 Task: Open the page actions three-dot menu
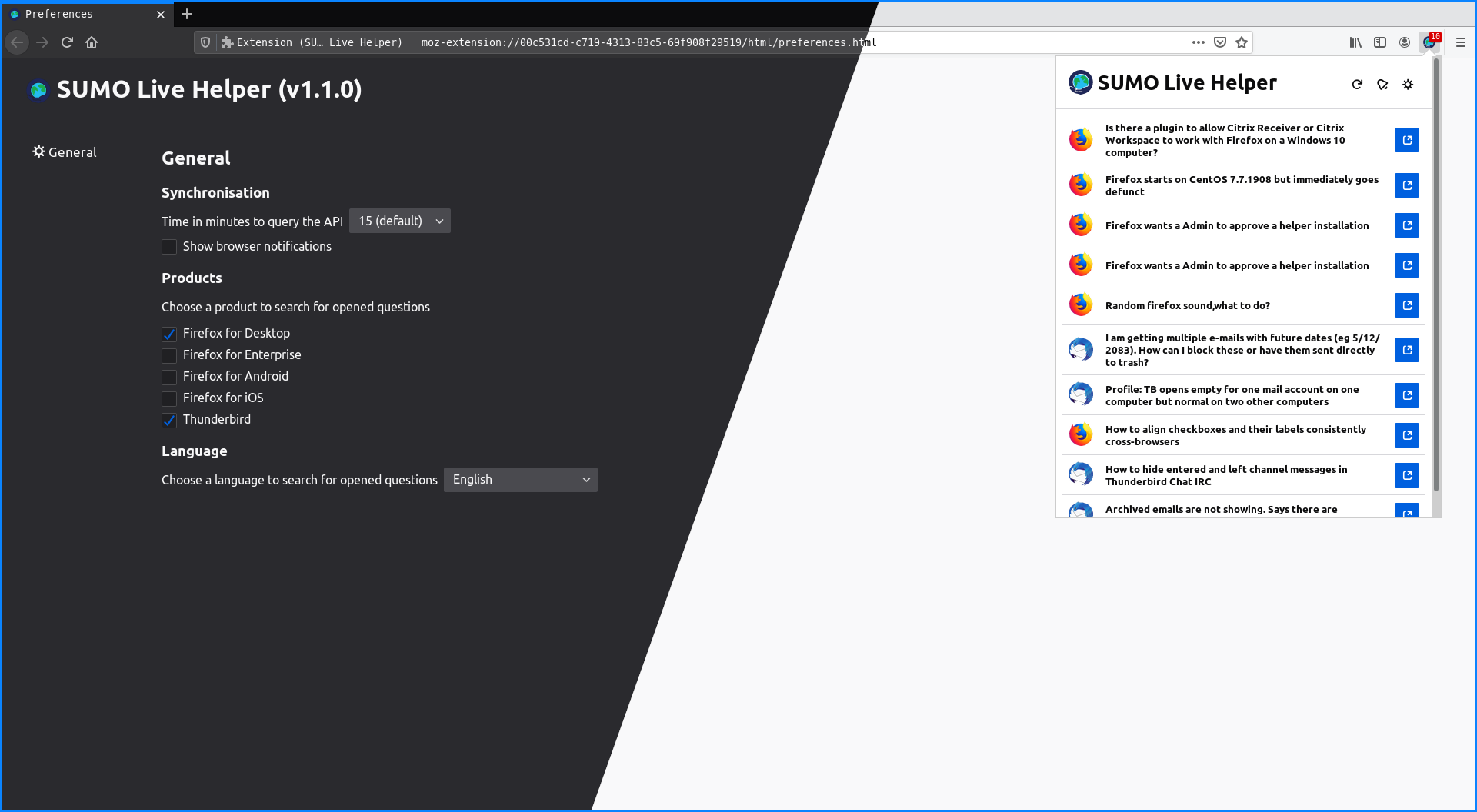(1198, 42)
